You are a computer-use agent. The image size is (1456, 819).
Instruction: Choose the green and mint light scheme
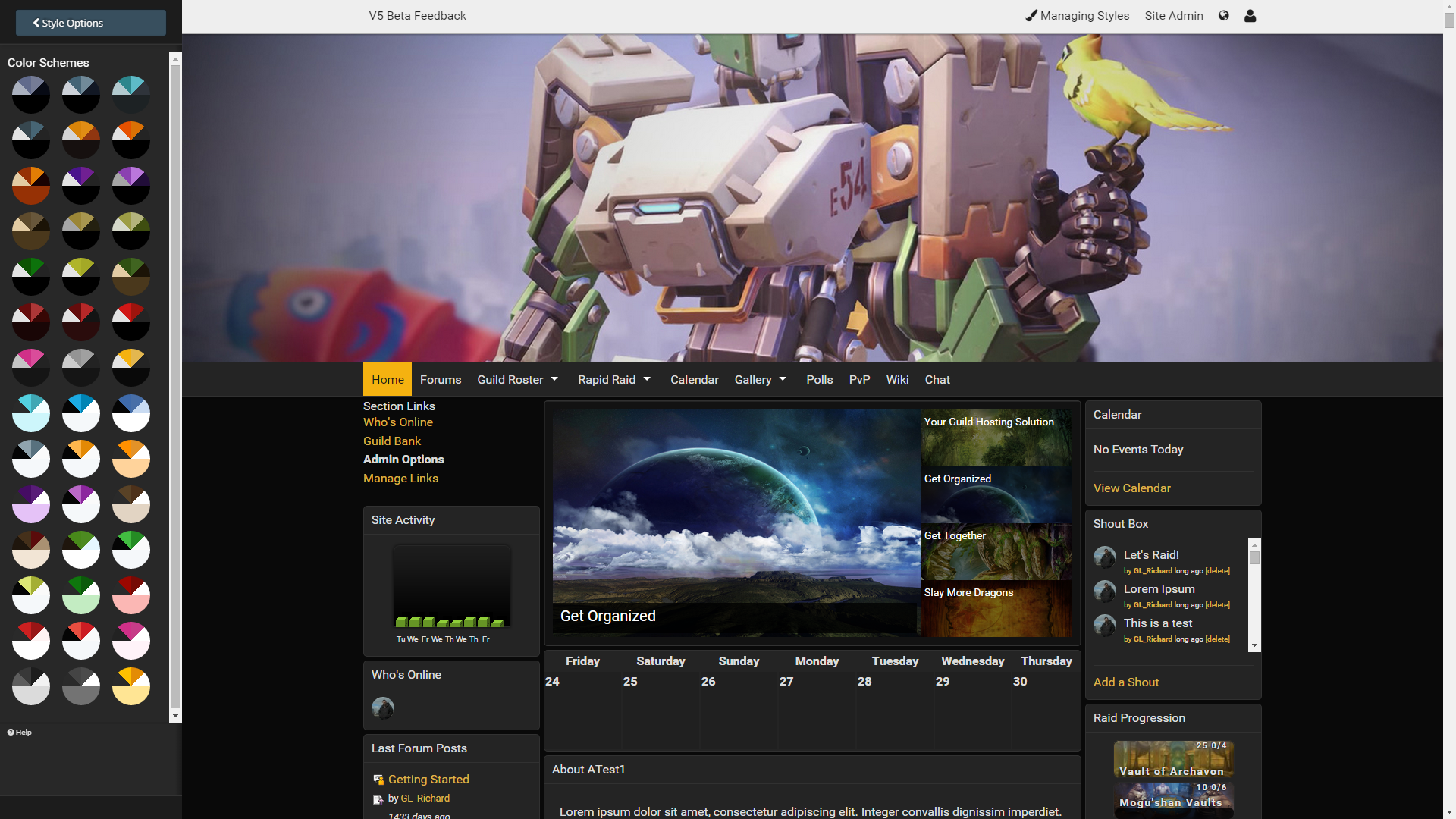[x=81, y=595]
